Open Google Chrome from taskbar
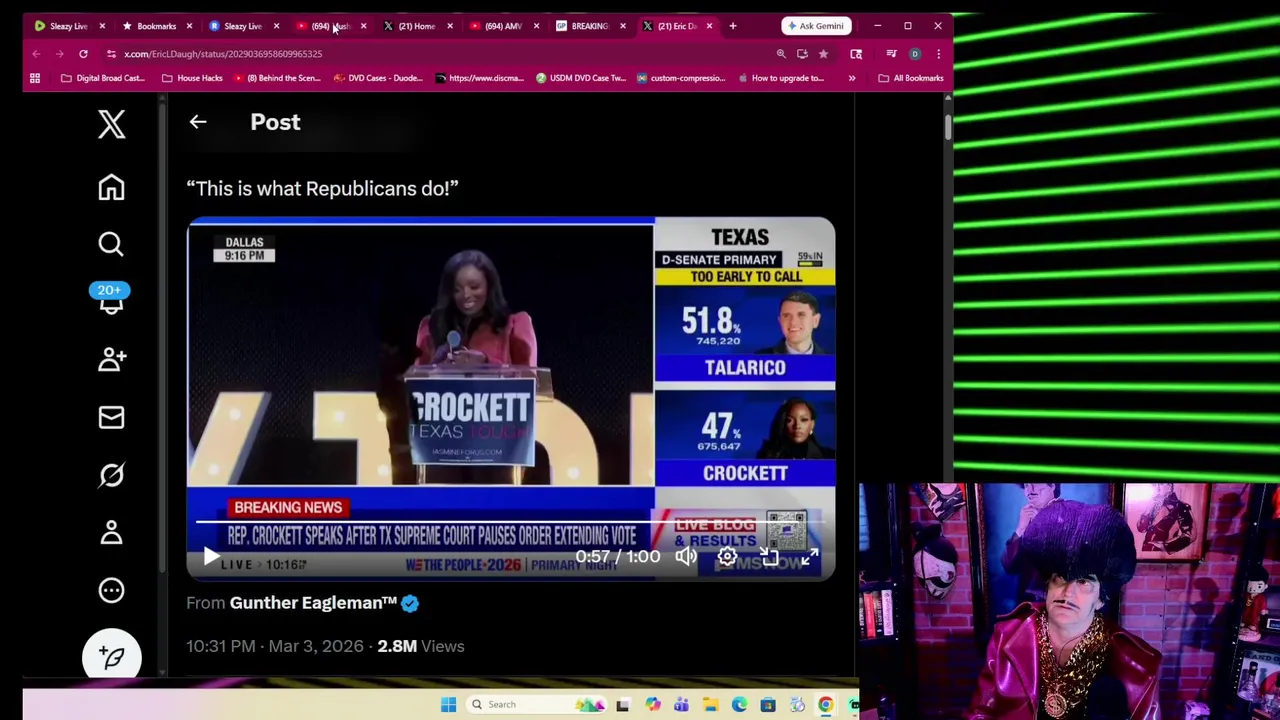Viewport: 1280px width, 720px height. tap(826, 705)
